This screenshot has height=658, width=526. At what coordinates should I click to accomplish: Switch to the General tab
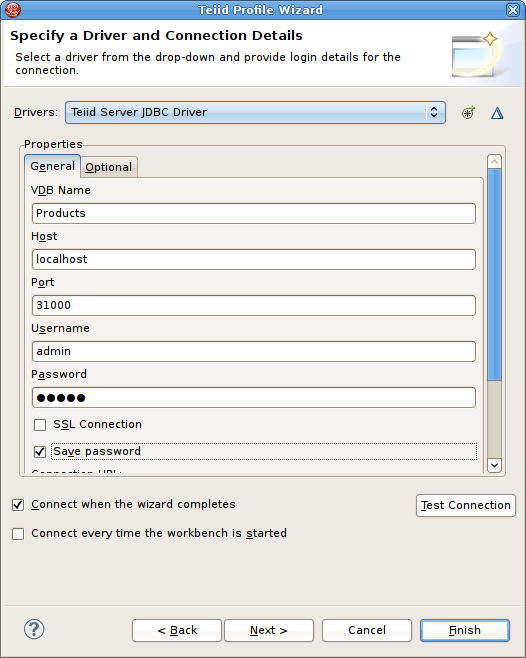point(52,166)
